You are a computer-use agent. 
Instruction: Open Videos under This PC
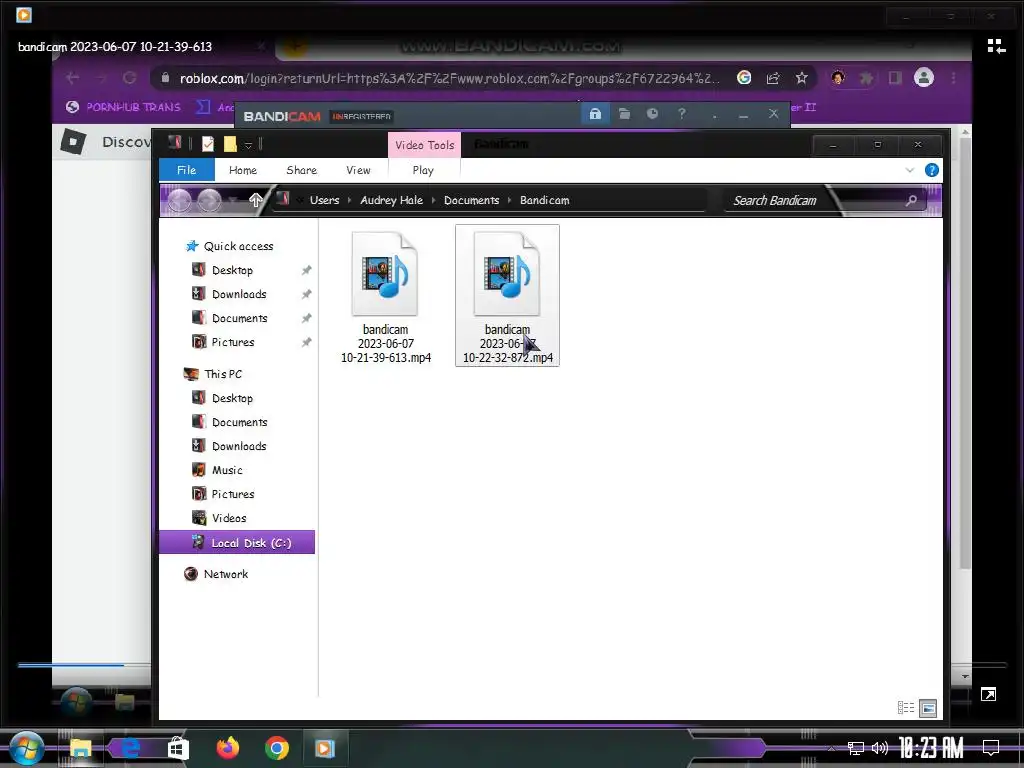coord(229,519)
